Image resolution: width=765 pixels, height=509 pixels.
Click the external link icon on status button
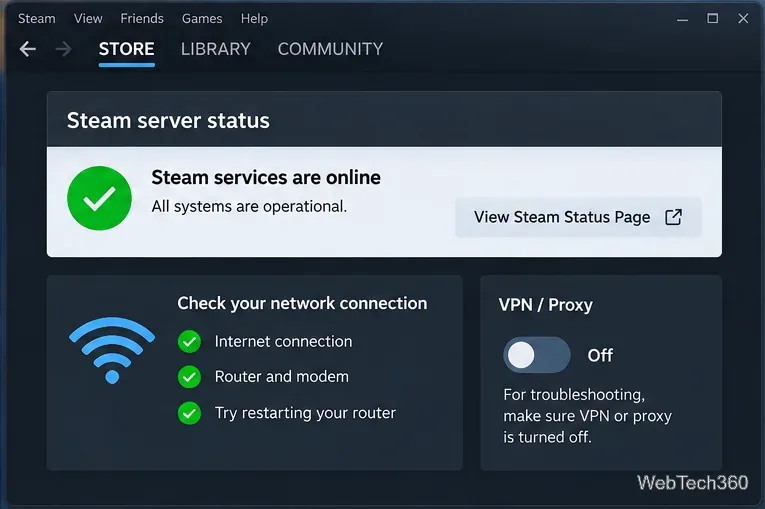pyautogui.click(x=673, y=217)
